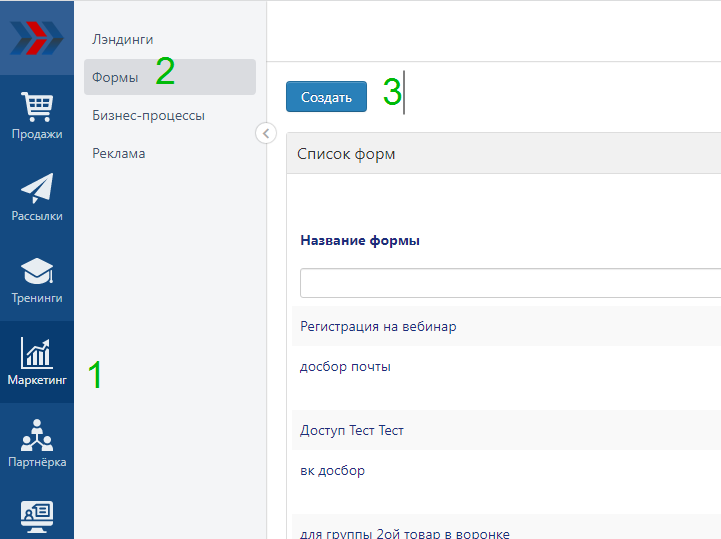Screen dimensions: 721x539
Task: Focus the form name filter field
Action: click(x=508, y=283)
